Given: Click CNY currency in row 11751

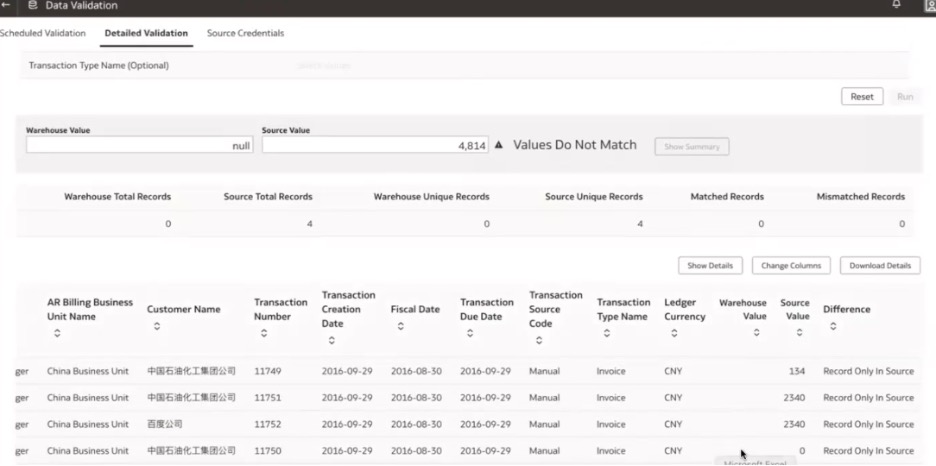Looking at the screenshot, I should [x=673, y=397].
